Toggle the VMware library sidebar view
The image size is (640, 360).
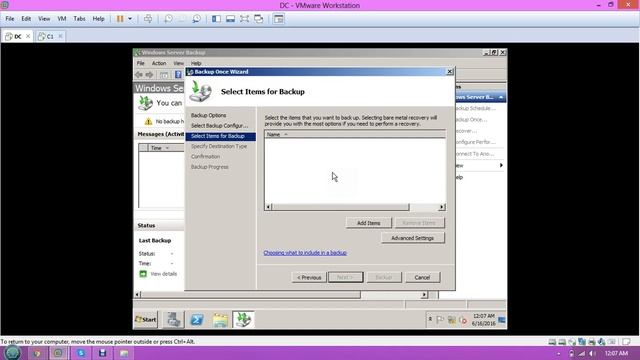[216, 19]
